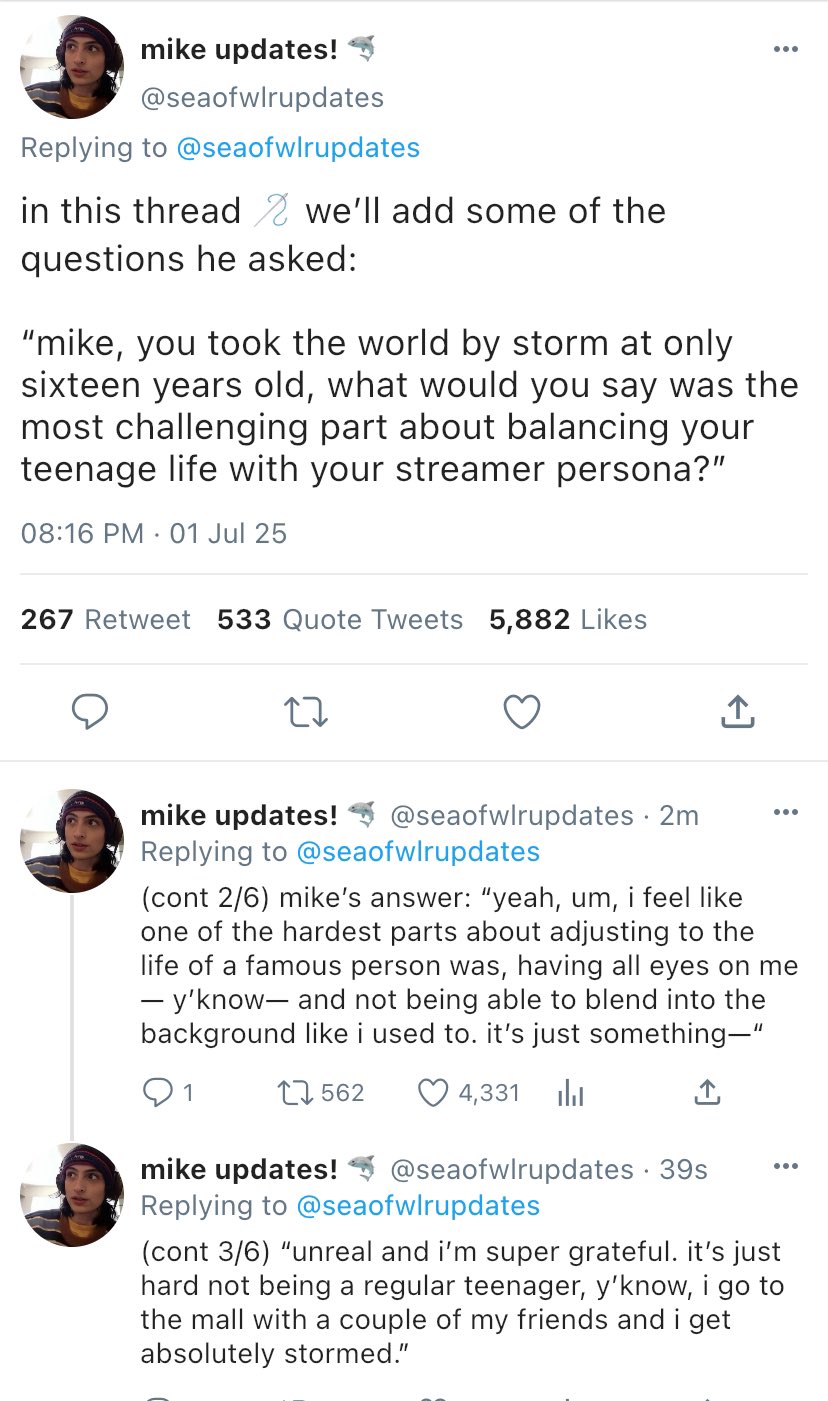Open more options on cont 2/6 reply

click(x=786, y=812)
